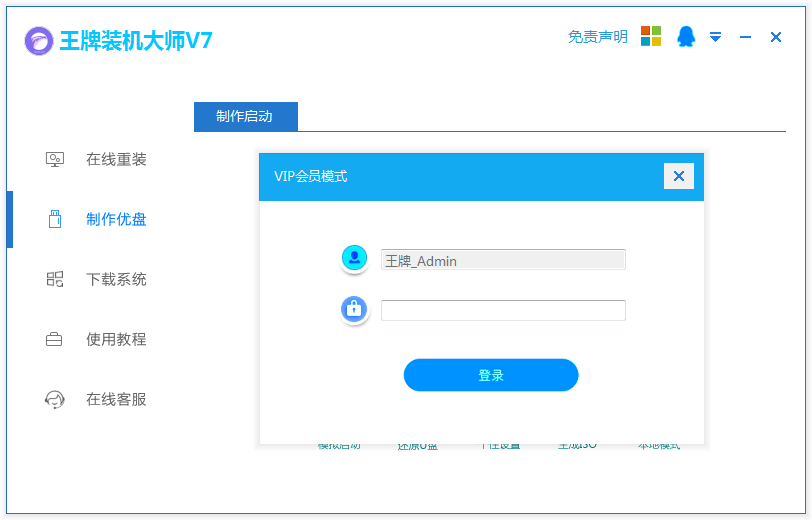Screen dimensions: 812x520
Task: Open 在线客服 in the sidebar
Action: click(x=116, y=400)
